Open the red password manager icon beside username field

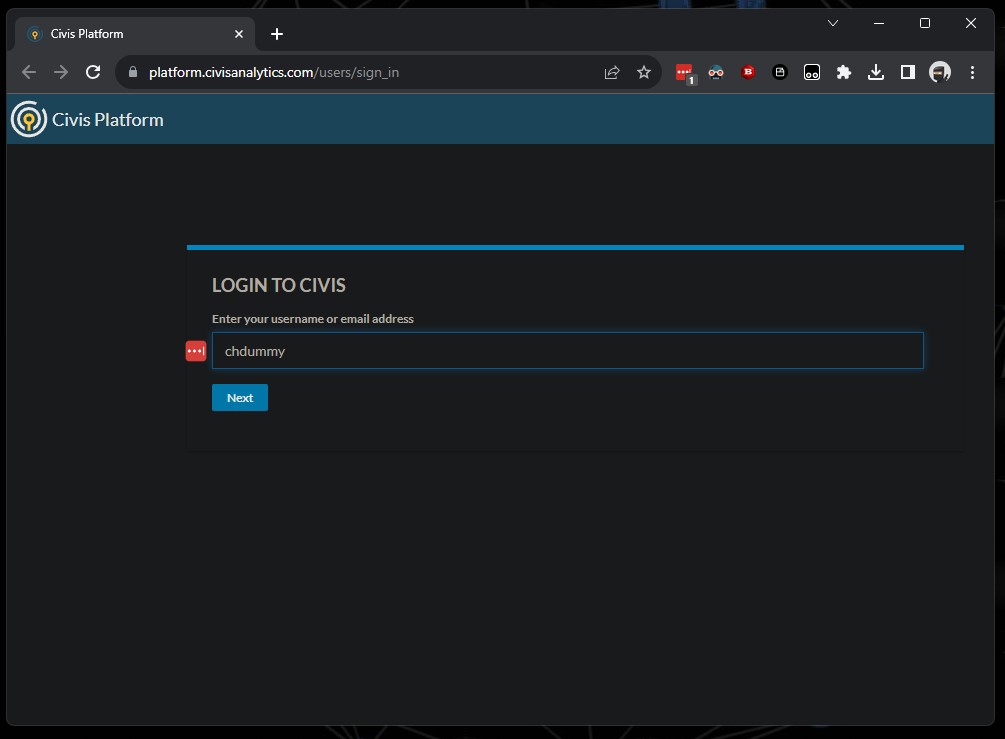pyautogui.click(x=196, y=351)
